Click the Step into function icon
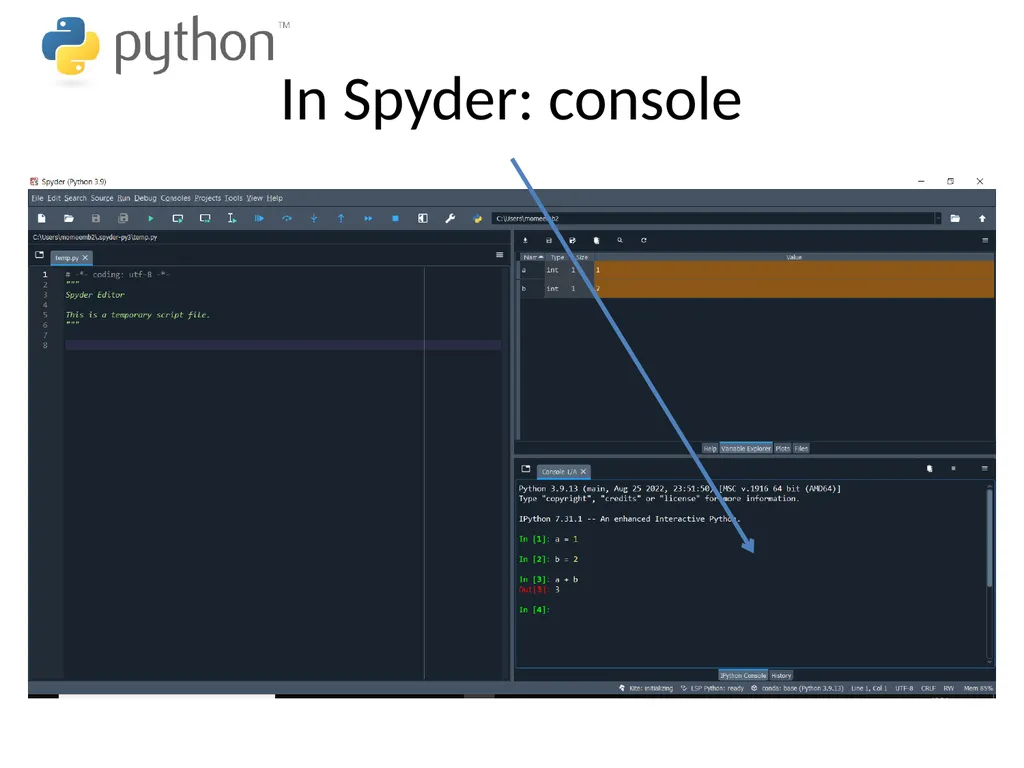 pyautogui.click(x=314, y=219)
